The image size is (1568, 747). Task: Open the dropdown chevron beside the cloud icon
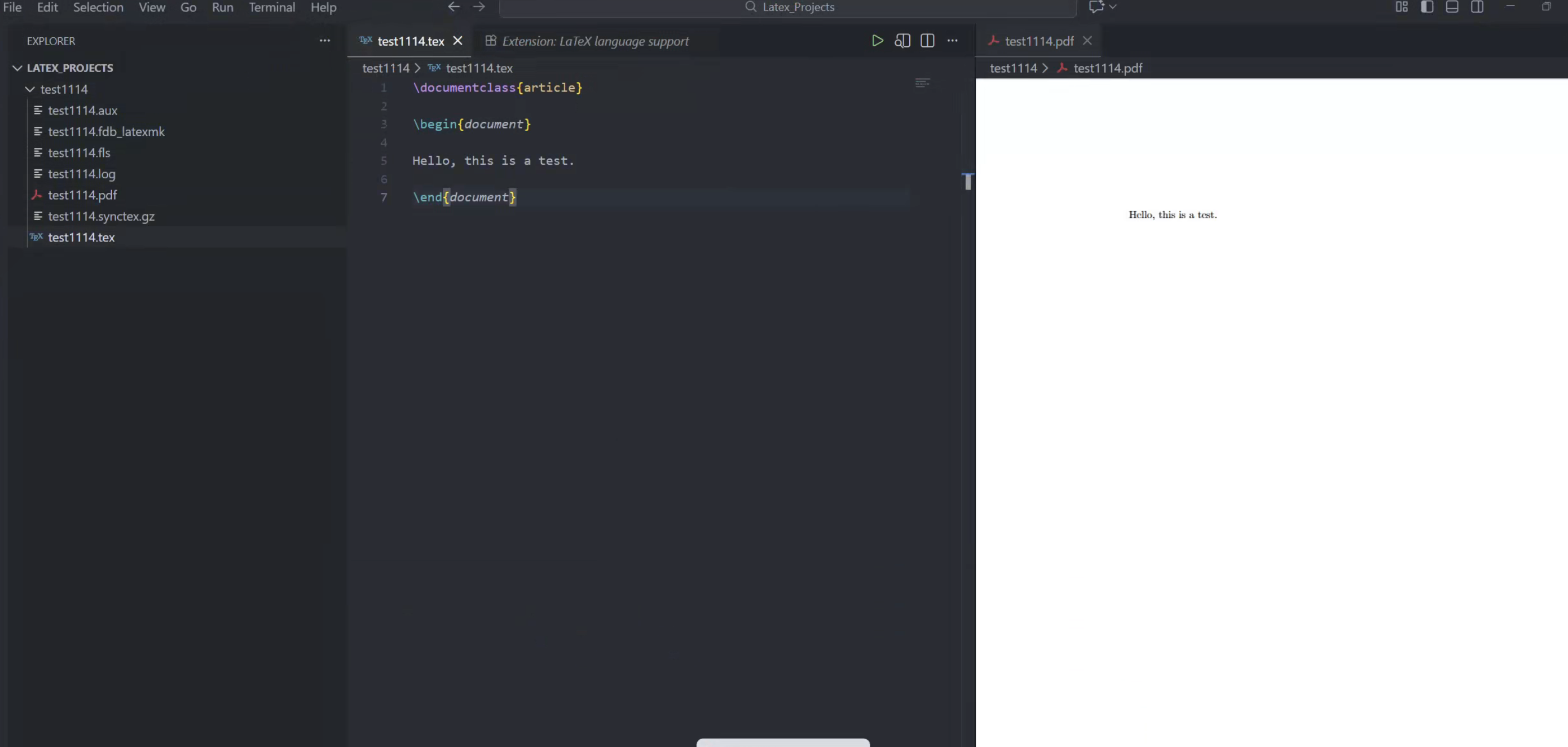[x=1114, y=7]
